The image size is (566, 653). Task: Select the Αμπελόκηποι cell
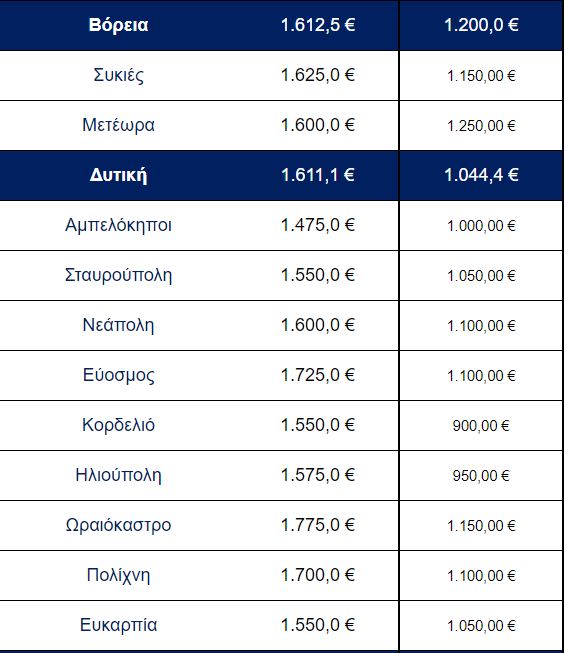(118, 225)
